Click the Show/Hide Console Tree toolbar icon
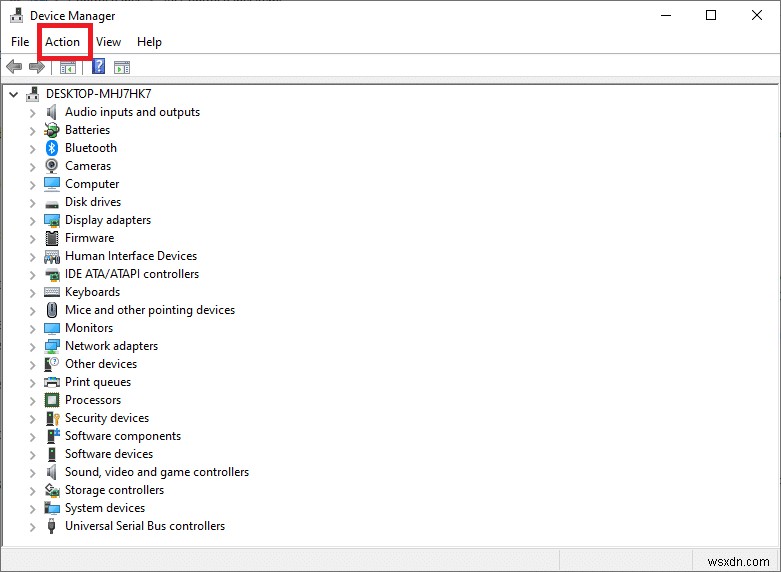781x572 pixels. click(68, 67)
